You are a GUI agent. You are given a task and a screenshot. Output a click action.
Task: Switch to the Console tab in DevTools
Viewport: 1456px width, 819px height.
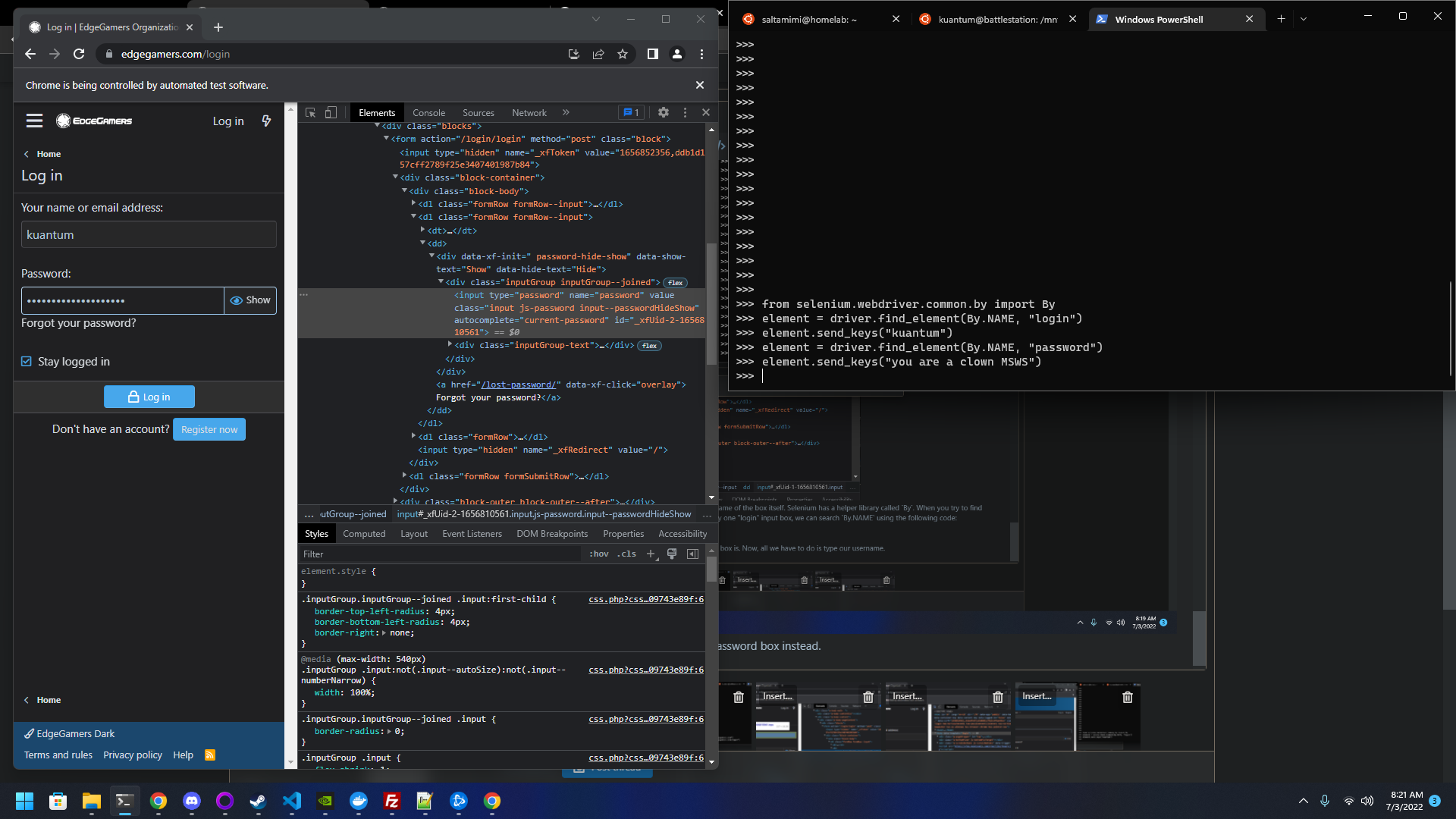[428, 112]
